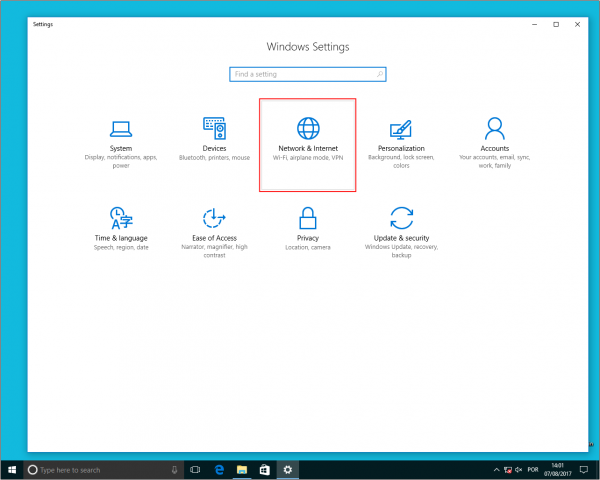Click the network status tray icon
Screen dimensions: 600x480
point(508,470)
